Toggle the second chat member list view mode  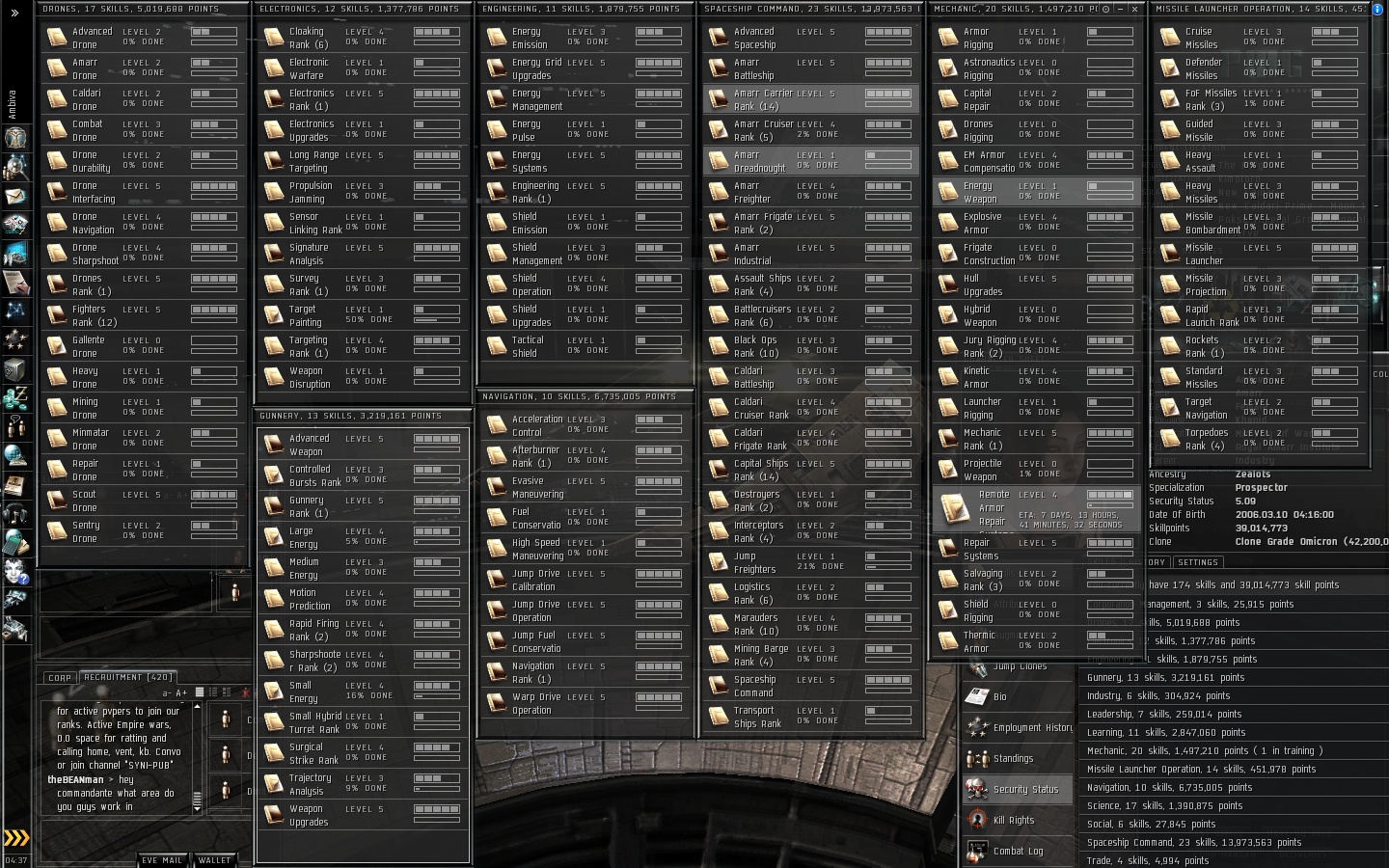pyautogui.click(x=213, y=692)
